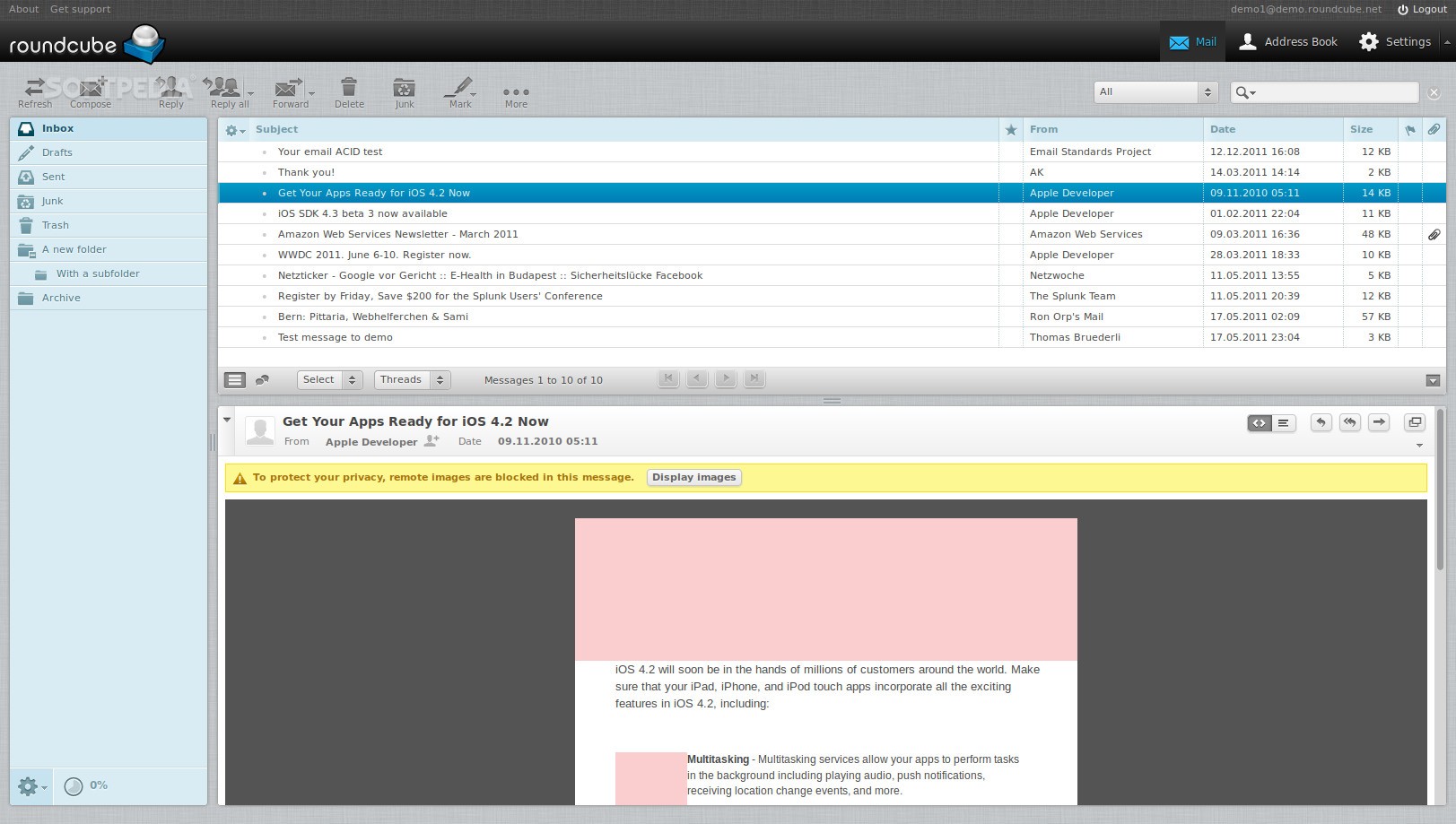Open the Threads dropdown

coord(413,380)
